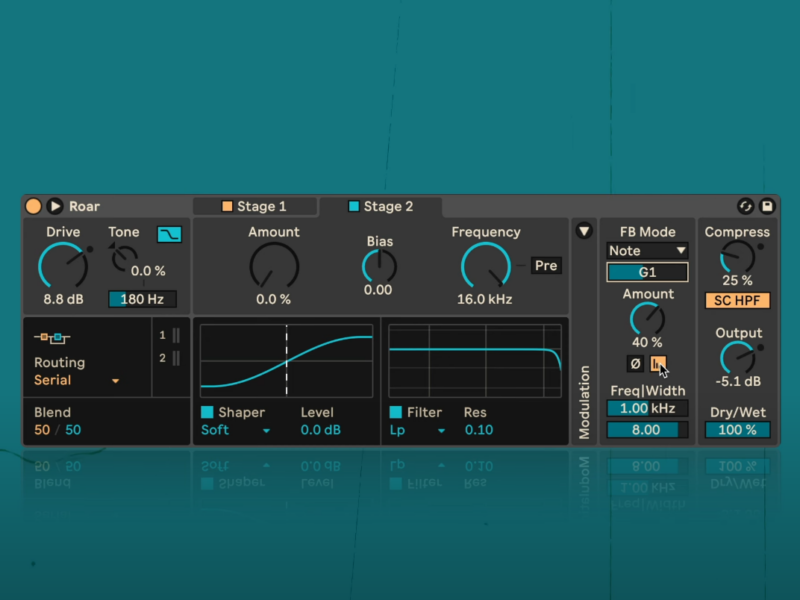
Task: Collapse the Modulation panel triangle
Action: coord(584,232)
